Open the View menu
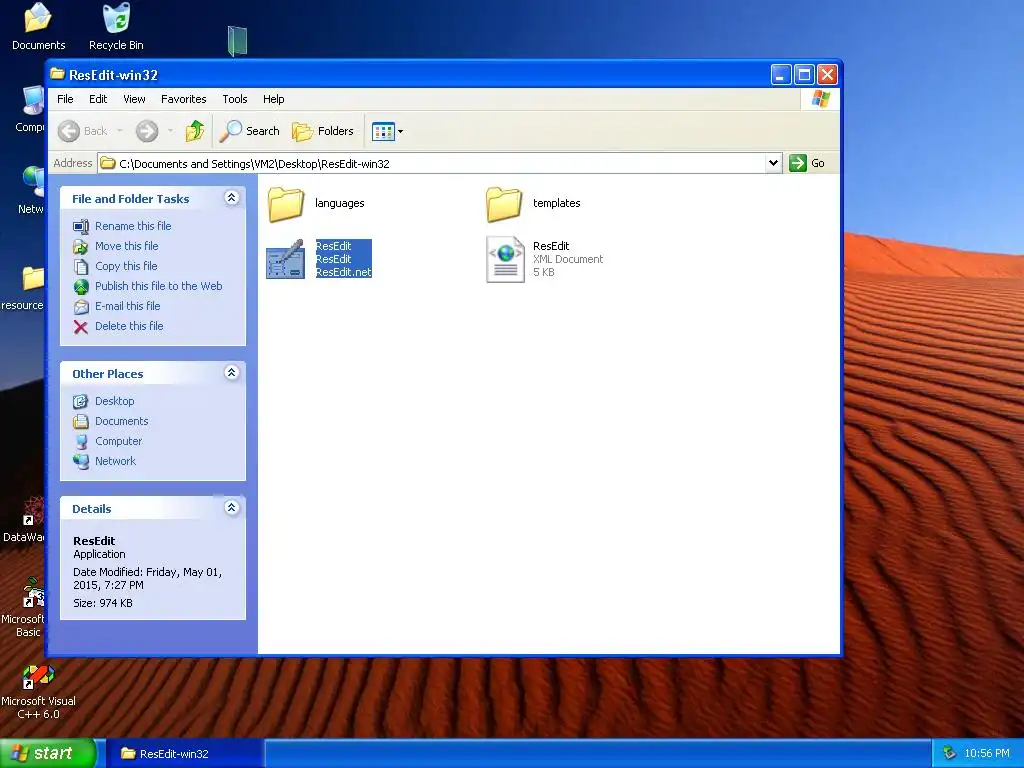 (134, 99)
